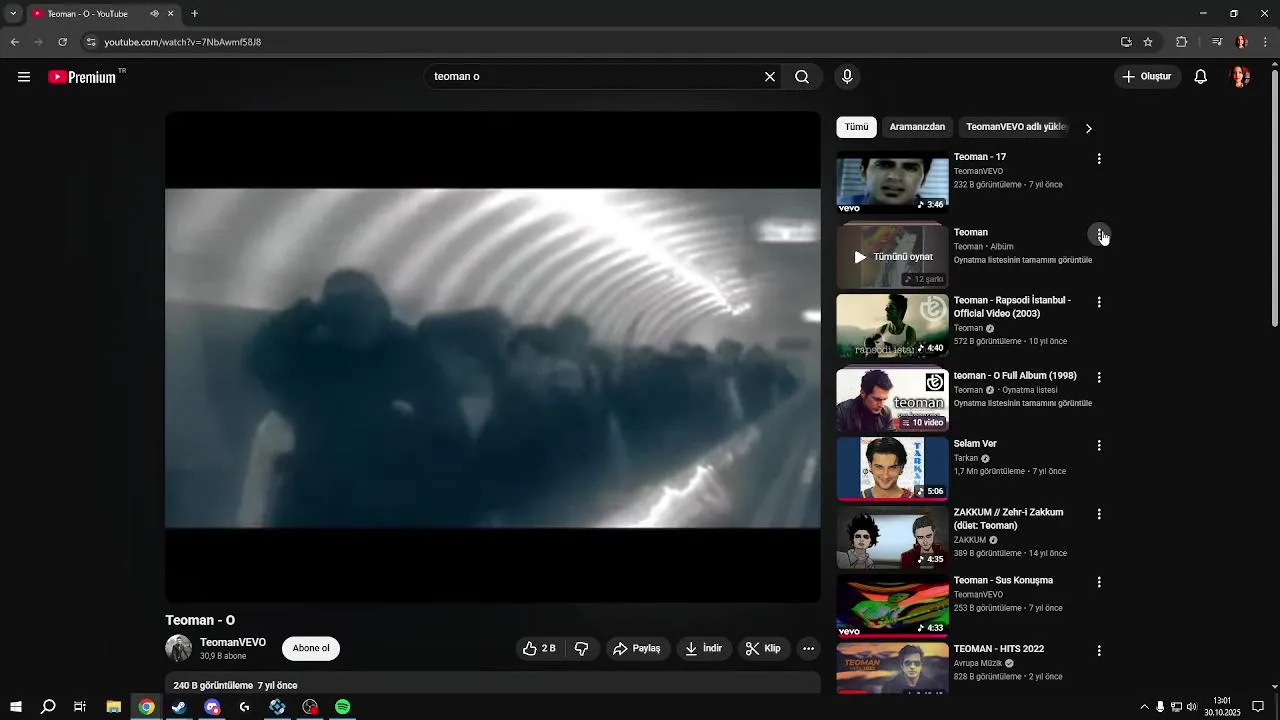Open Steam from the taskbar
Image resolution: width=1280 pixels, height=720 pixels.
179,707
